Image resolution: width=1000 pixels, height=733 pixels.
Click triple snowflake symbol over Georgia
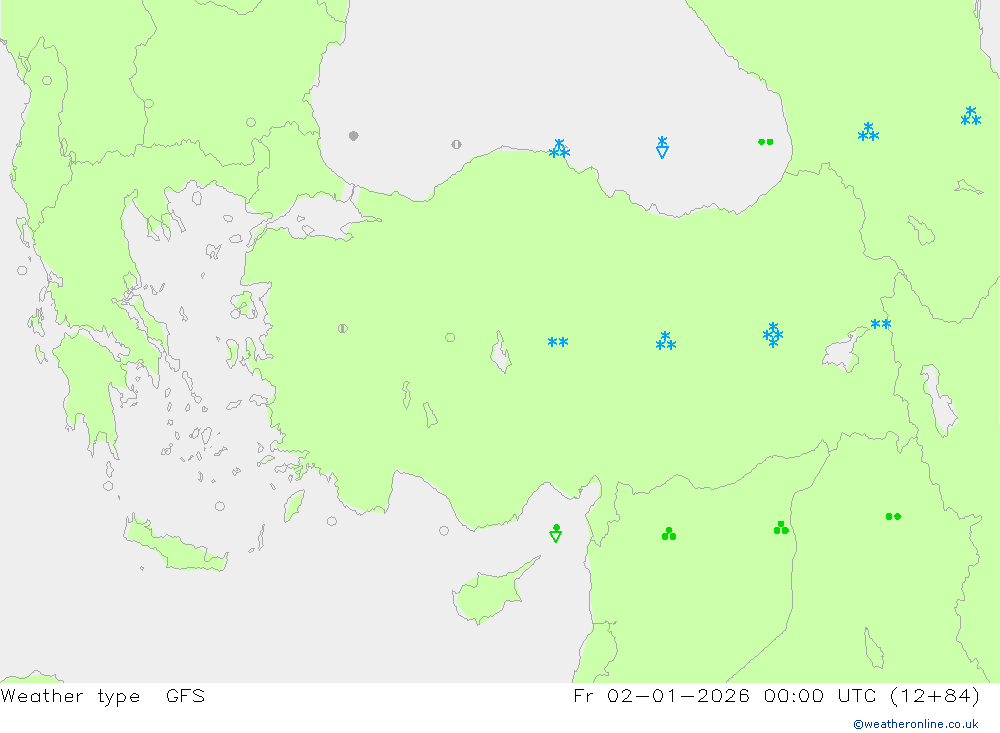[x=869, y=132]
